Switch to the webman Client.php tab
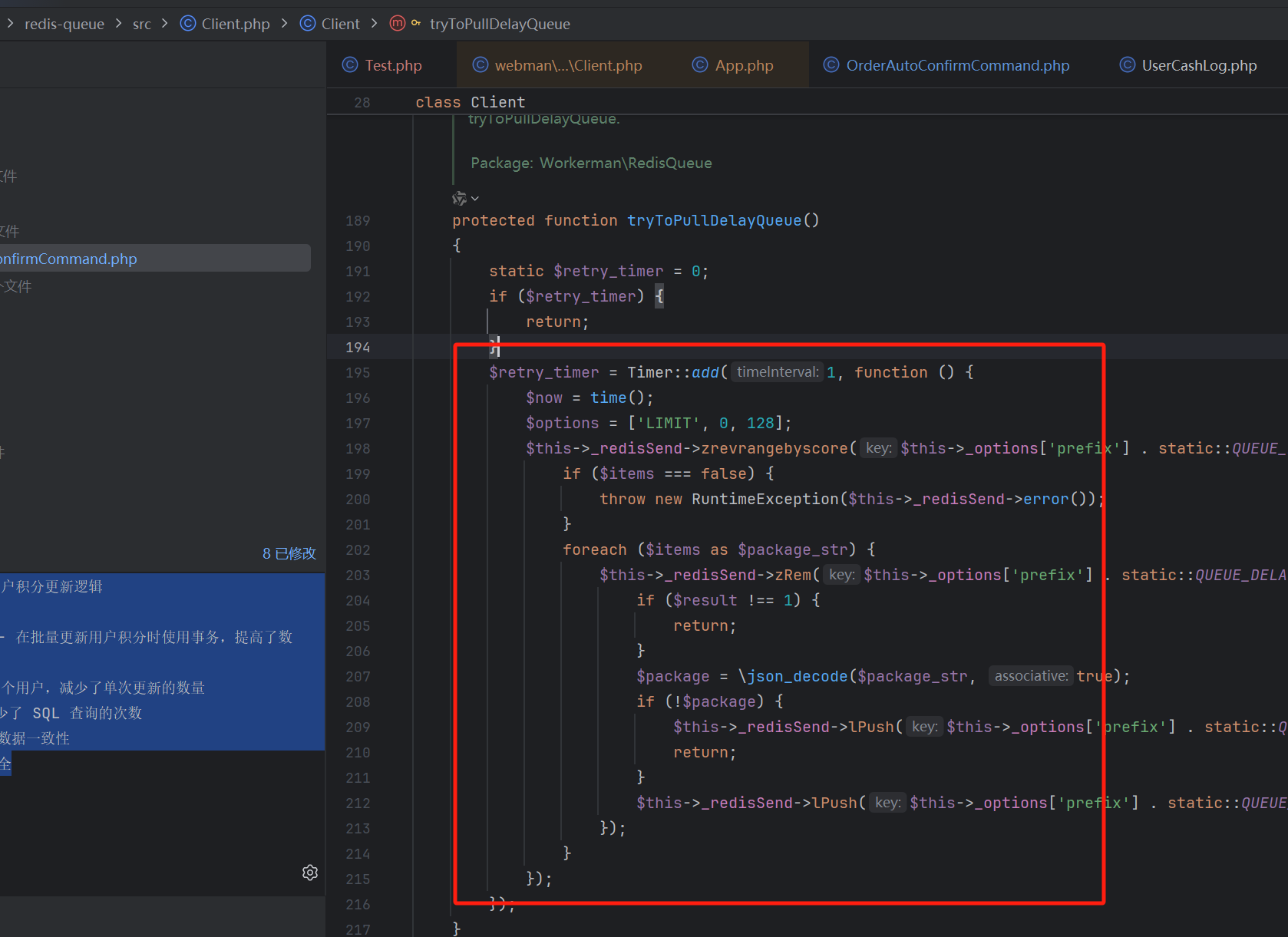The height and width of the screenshot is (937, 1288). tap(557, 65)
